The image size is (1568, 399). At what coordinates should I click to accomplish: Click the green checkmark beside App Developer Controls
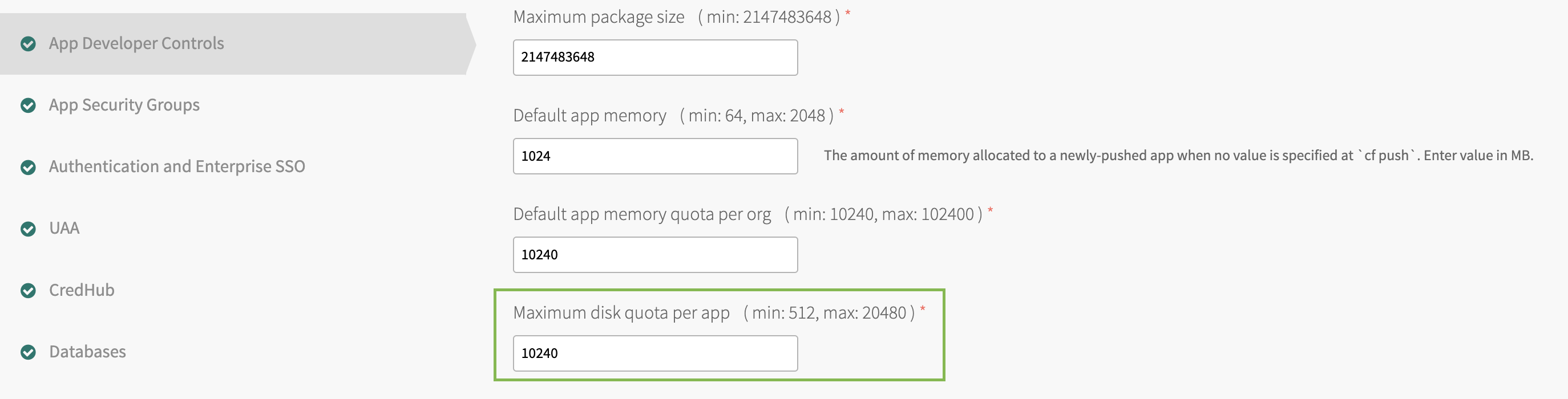pyautogui.click(x=28, y=44)
